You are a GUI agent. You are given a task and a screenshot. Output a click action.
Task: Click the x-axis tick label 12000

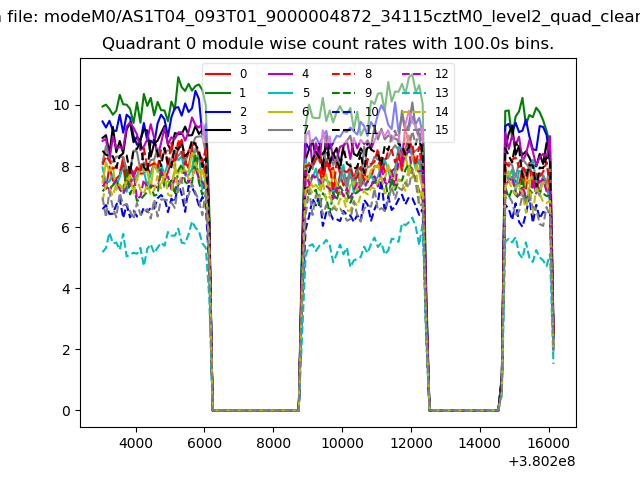point(411,442)
